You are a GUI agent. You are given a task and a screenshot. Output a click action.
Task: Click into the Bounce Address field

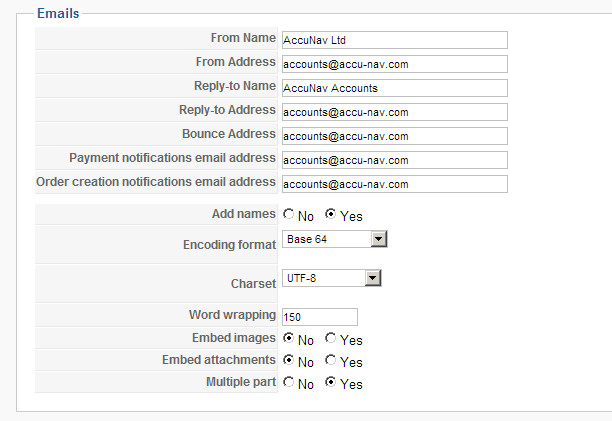(x=395, y=136)
